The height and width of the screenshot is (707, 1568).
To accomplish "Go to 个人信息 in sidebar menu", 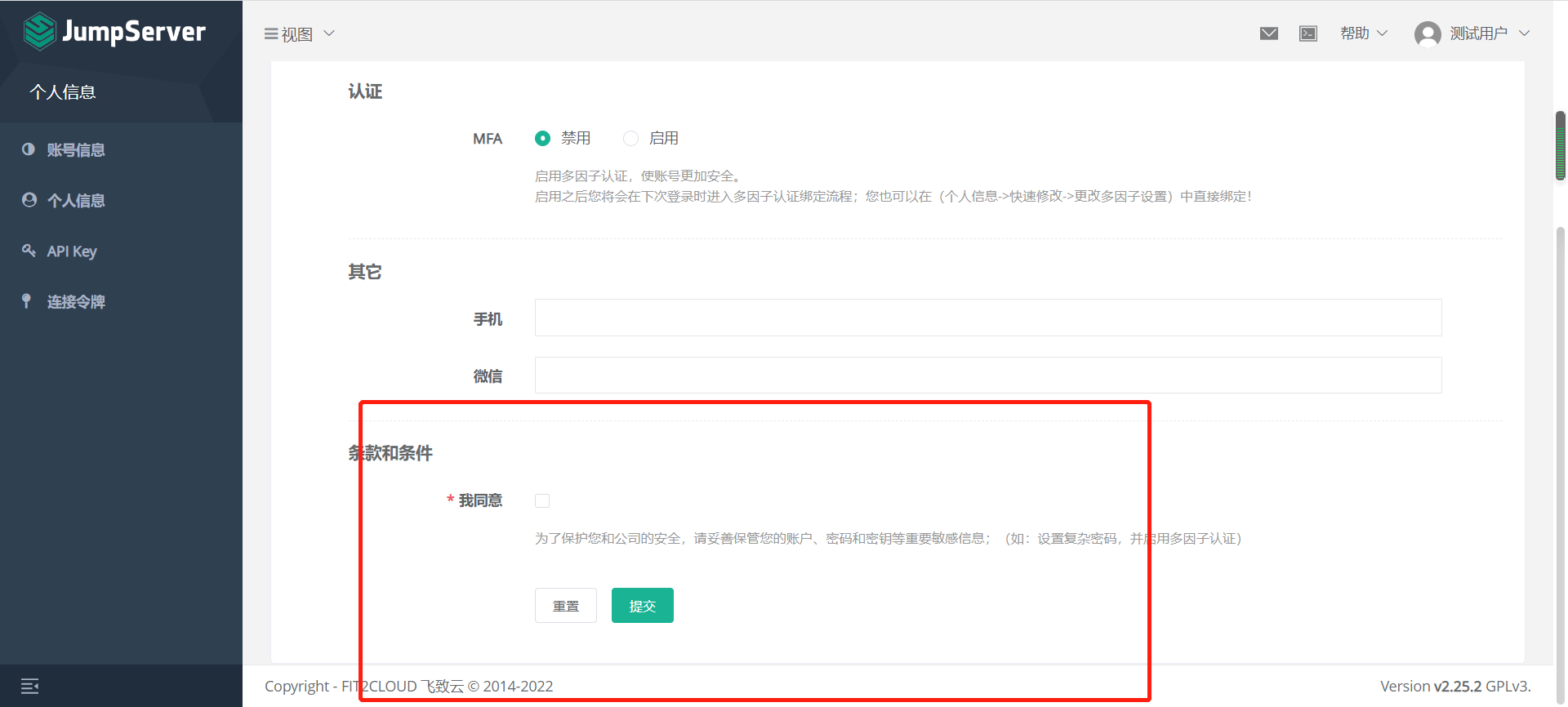I will 75,201.
